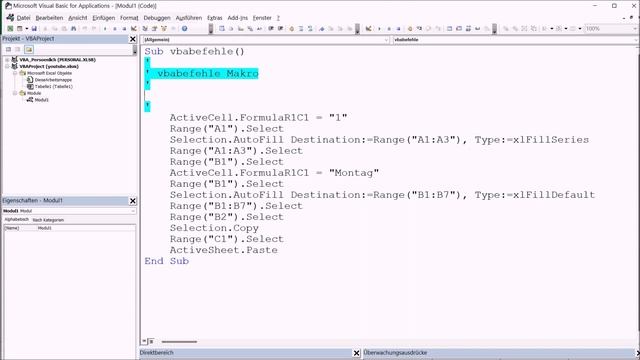This screenshot has height=360, width=640.
Task: Open the Locals Window icon on Debug toolbar
Action: pyautogui.click(x=449, y=29)
